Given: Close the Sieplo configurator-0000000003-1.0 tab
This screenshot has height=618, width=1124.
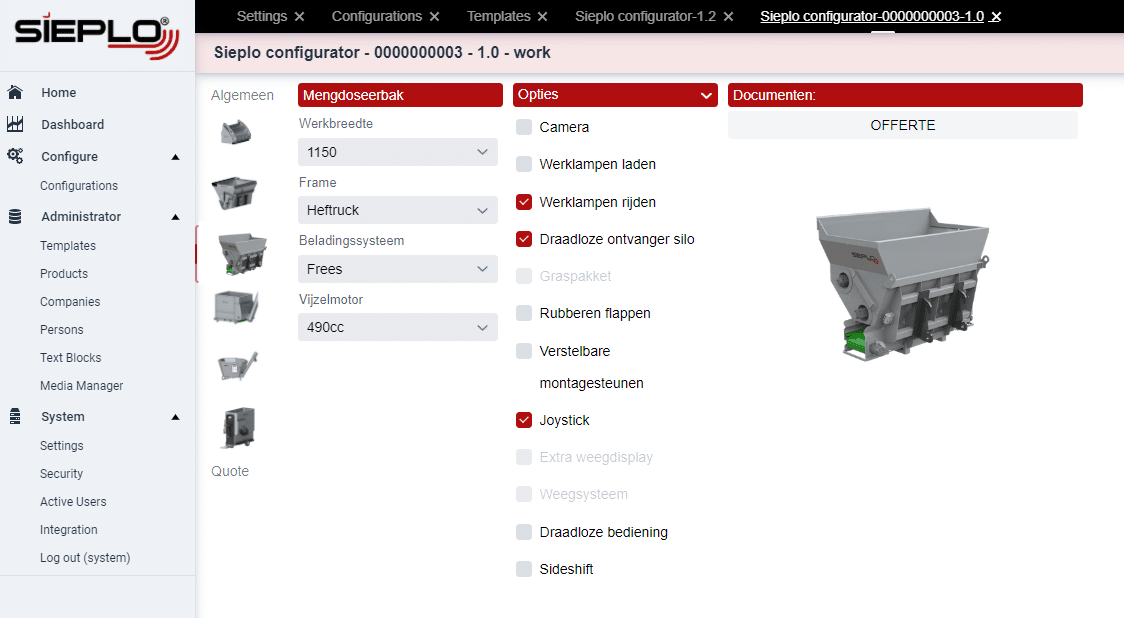Looking at the screenshot, I should 996,16.
